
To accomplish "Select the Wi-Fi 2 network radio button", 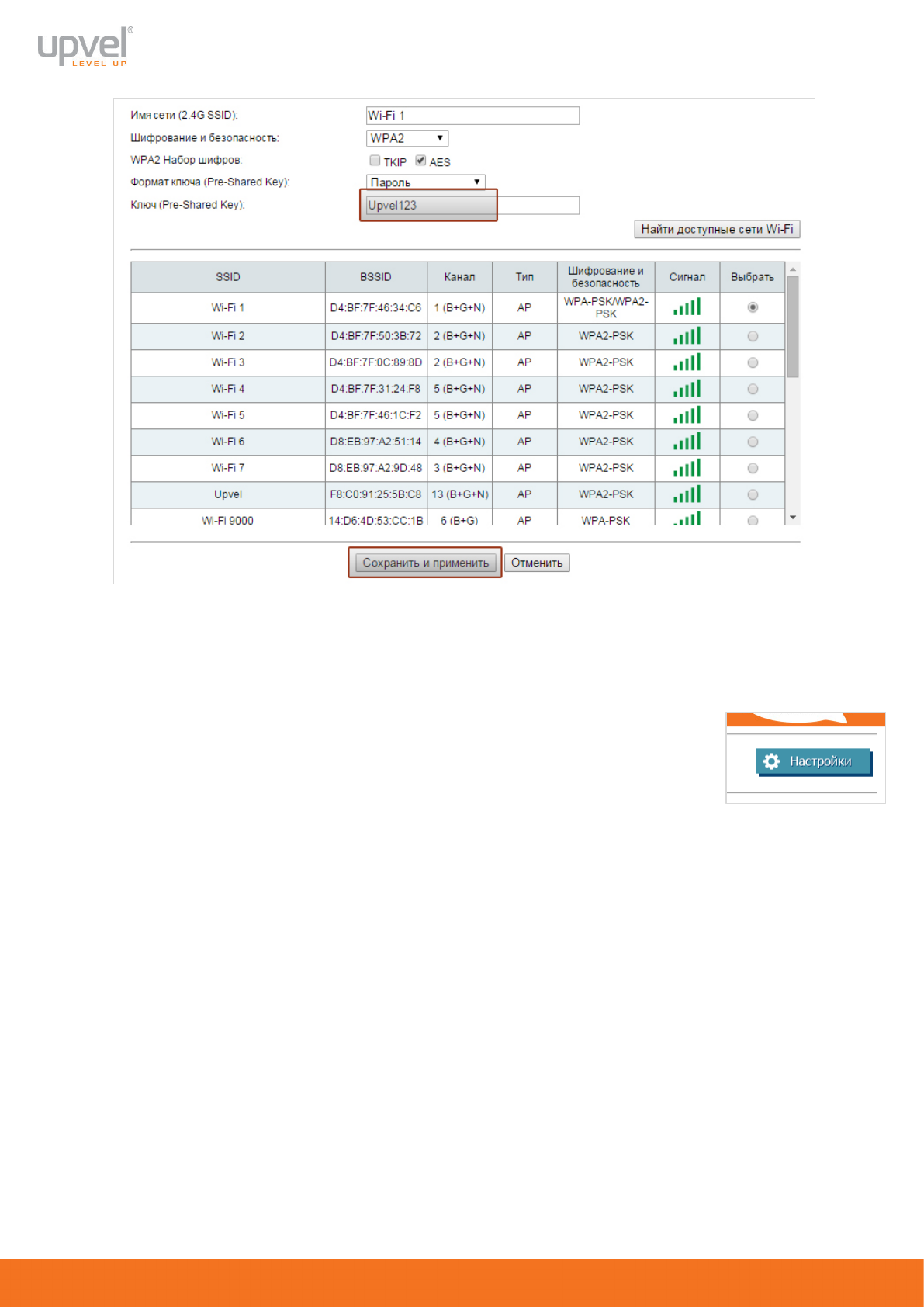I will click(x=753, y=336).
